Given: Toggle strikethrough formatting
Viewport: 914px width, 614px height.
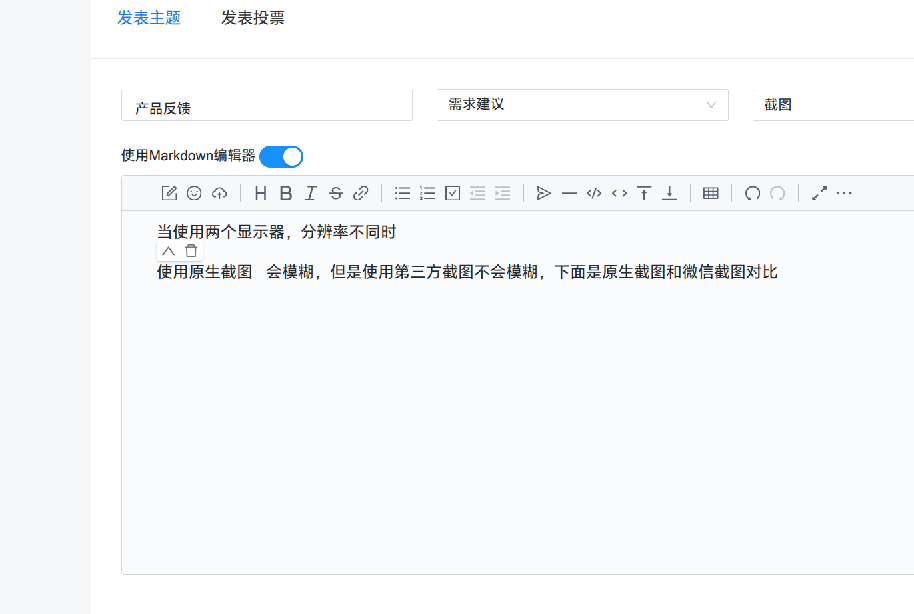Looking at the screenshot, I should 336,193.
